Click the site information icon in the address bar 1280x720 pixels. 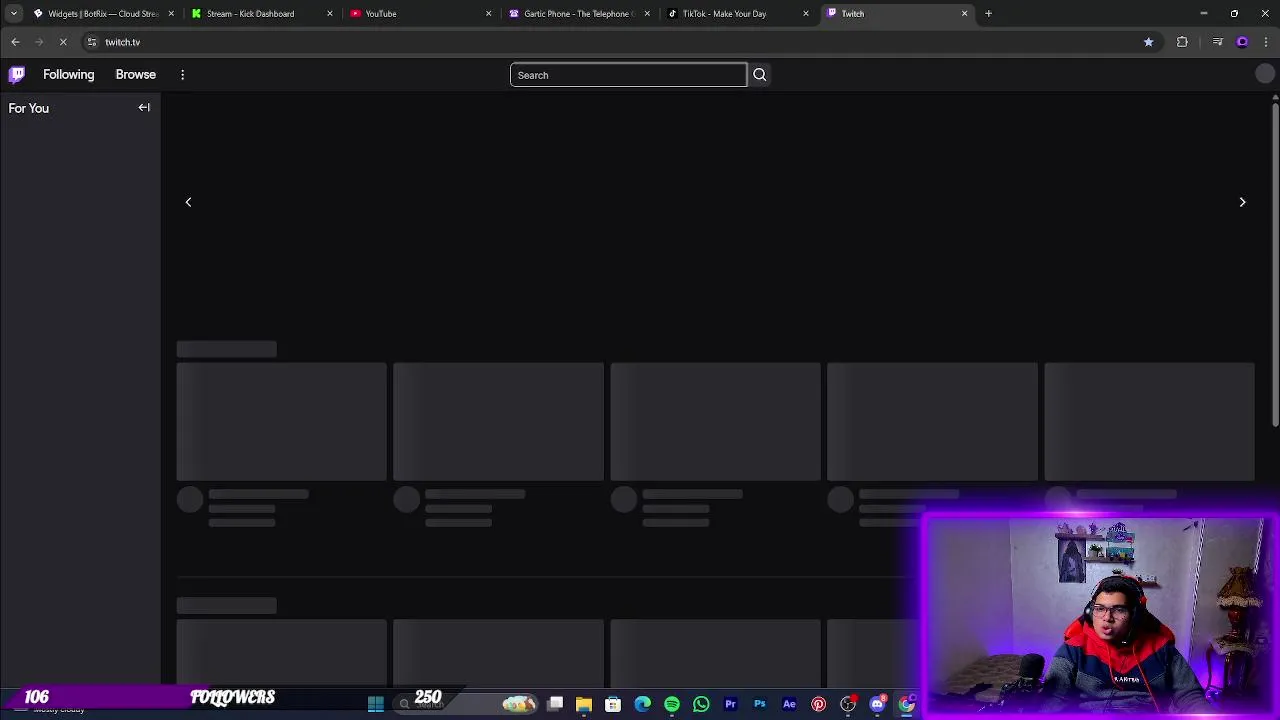[91, 42]
